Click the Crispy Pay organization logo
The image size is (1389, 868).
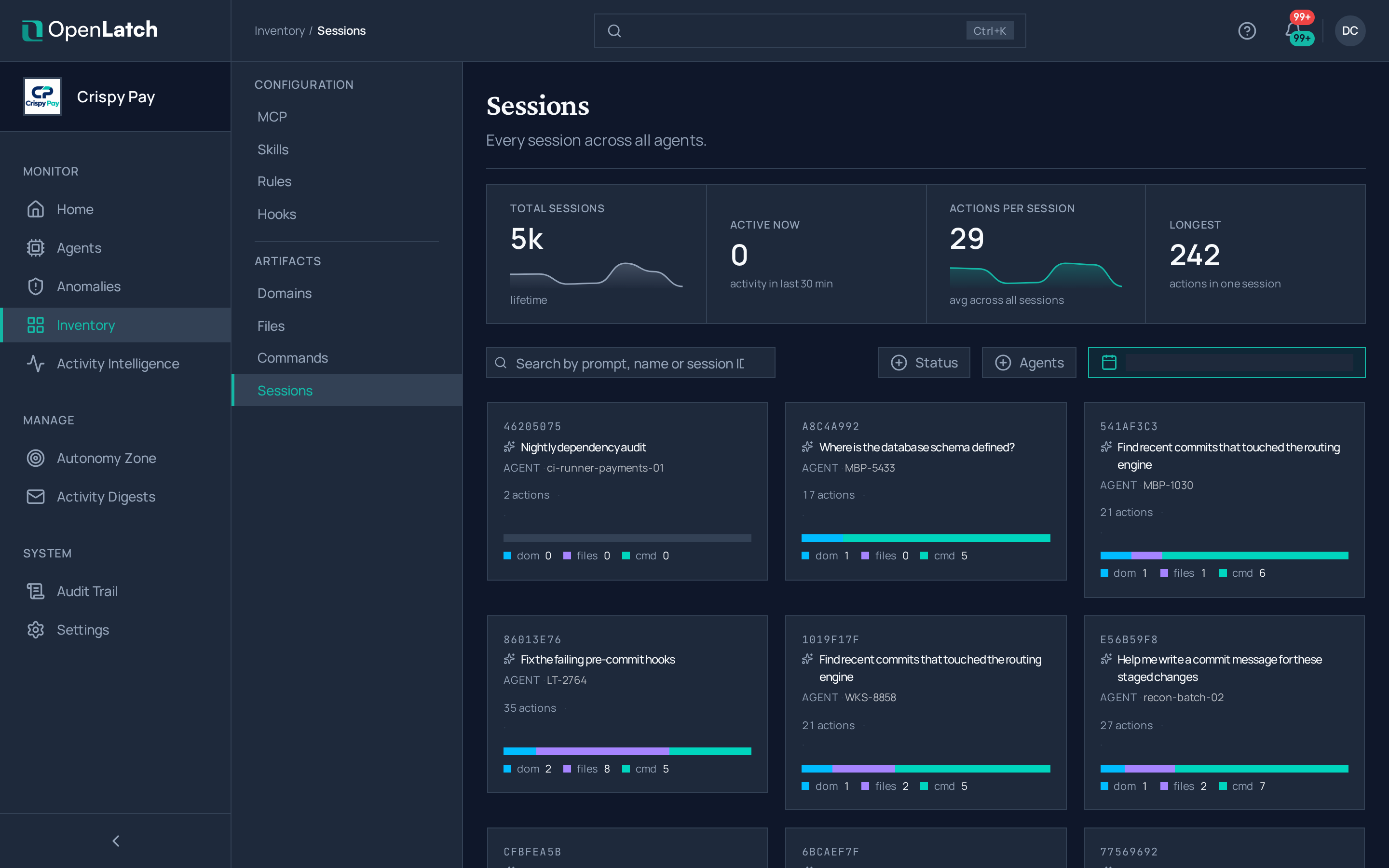click(42, 96)
